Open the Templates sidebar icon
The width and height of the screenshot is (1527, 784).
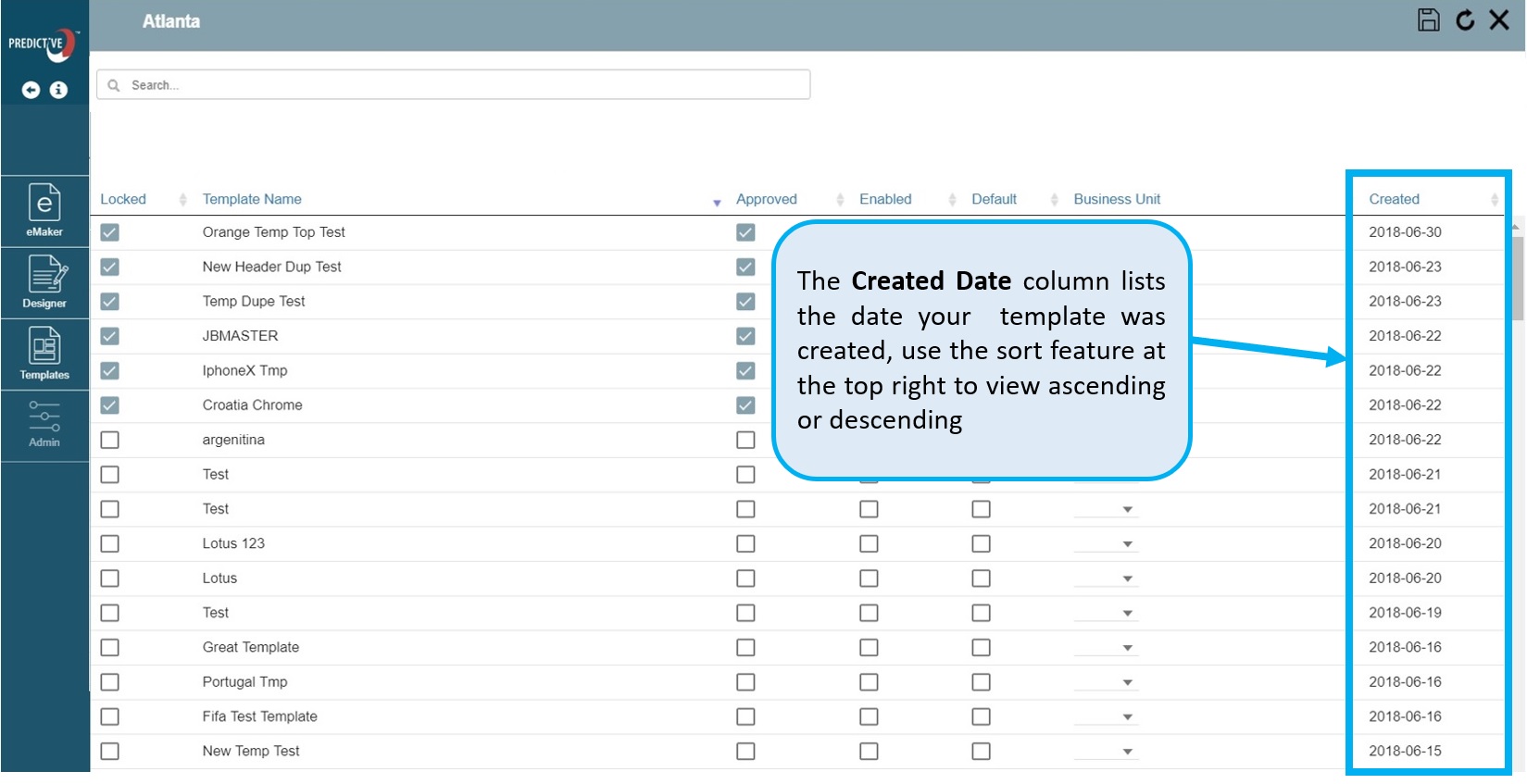tap(44, 354)
